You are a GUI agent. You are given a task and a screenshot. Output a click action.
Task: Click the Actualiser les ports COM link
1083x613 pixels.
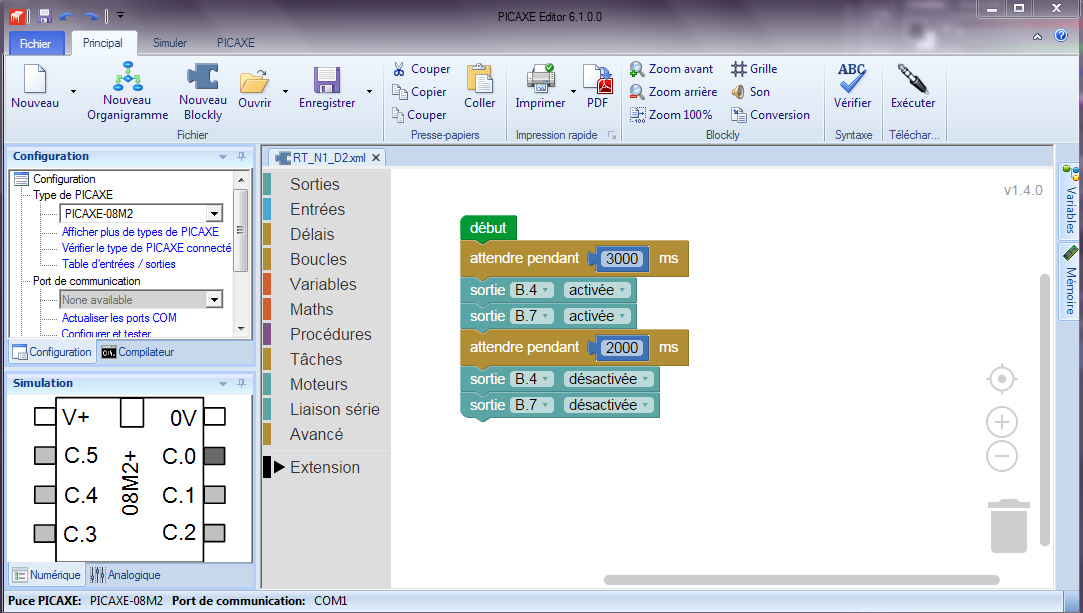[119, 318]
